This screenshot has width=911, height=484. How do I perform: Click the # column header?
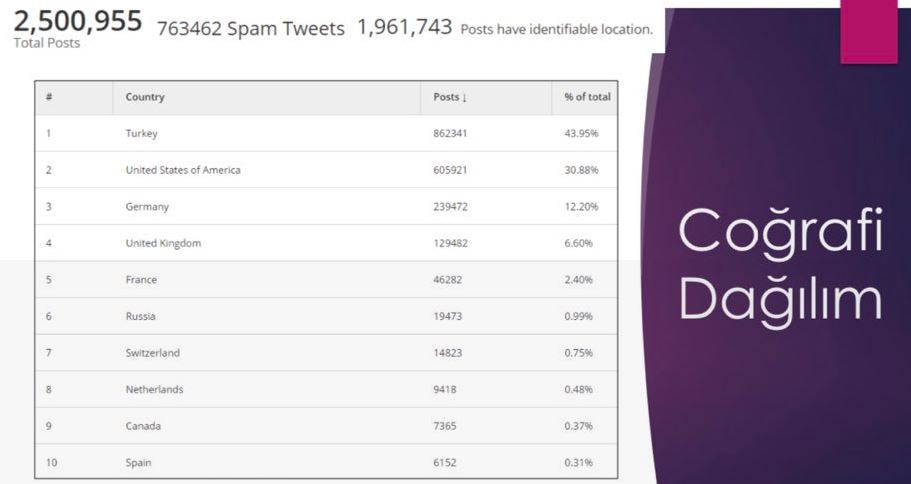49,97
